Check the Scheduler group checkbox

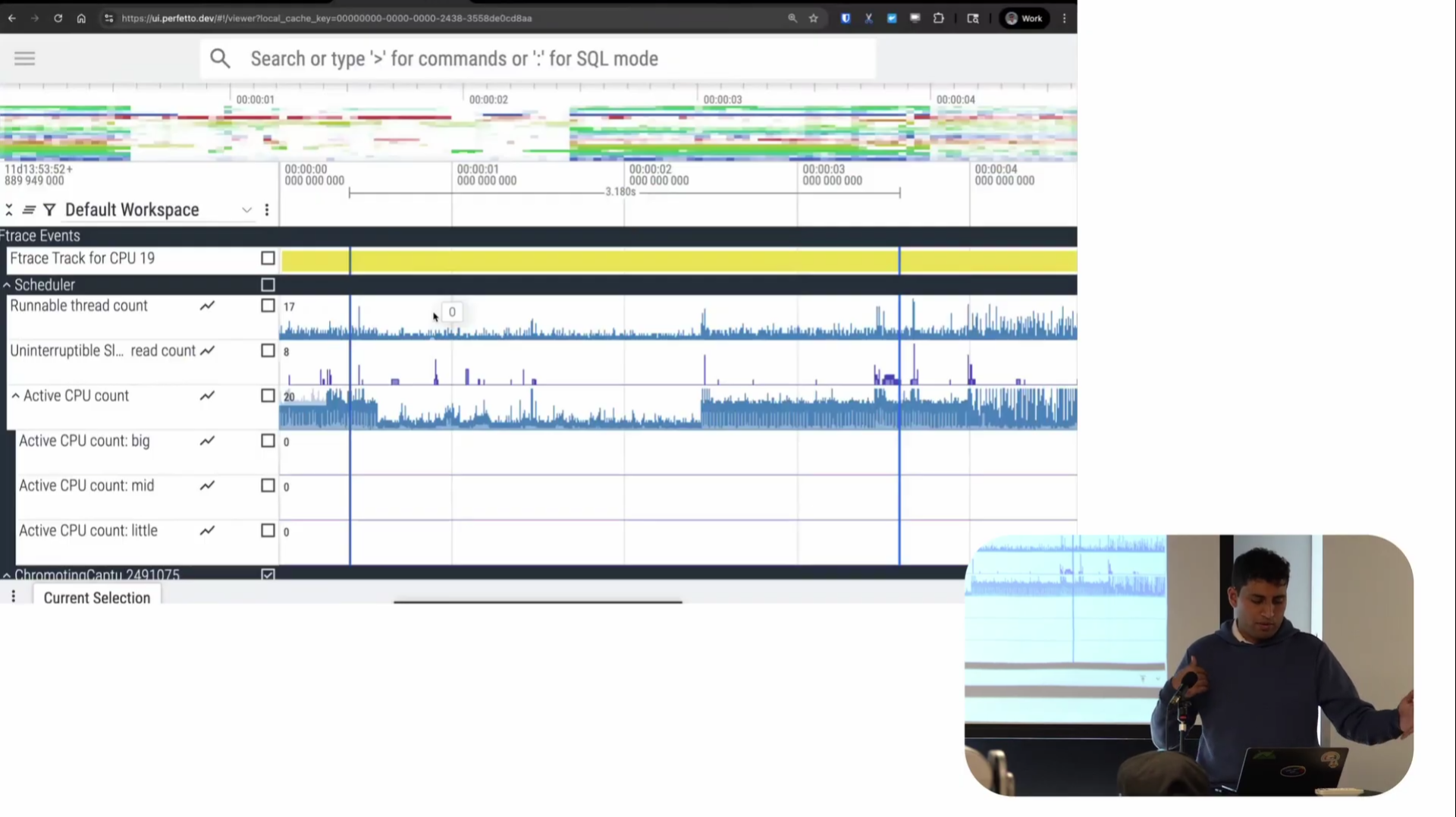(x=268, y=284)
